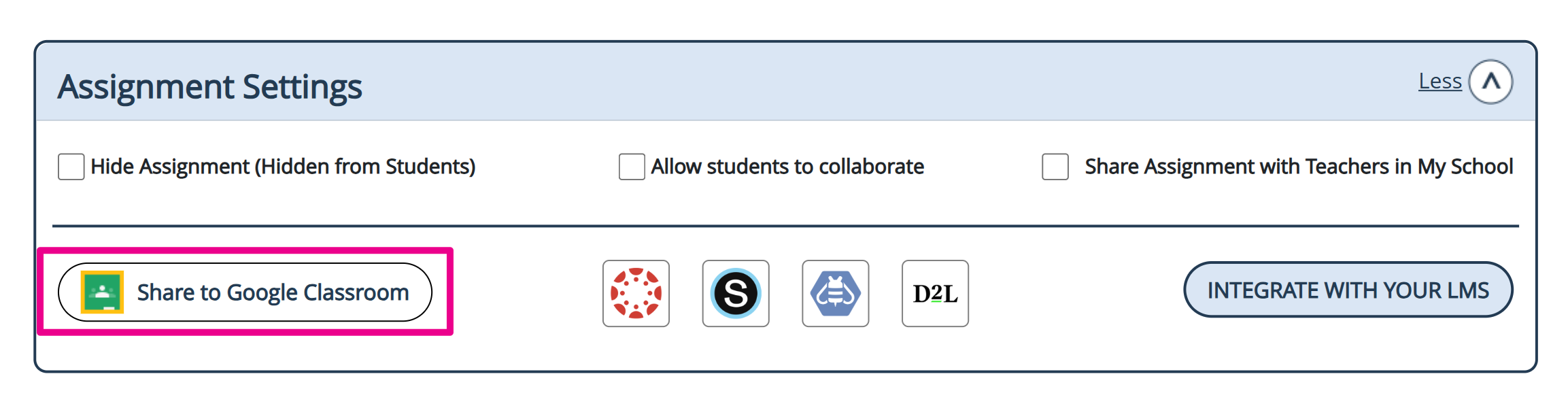Enable the Hide Assignment checkbox

pyautogui.click(x=71, y=167)
